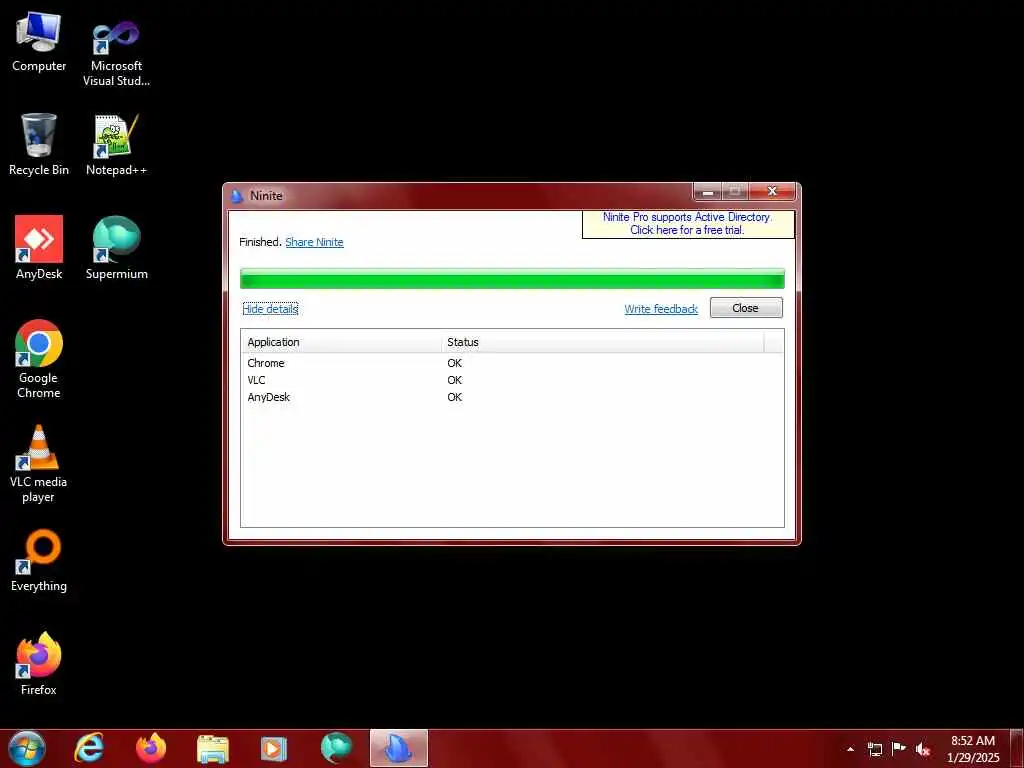Open Supermium from the taskbar
Viewport: 1024px width, 768px height.
[336, 748]
